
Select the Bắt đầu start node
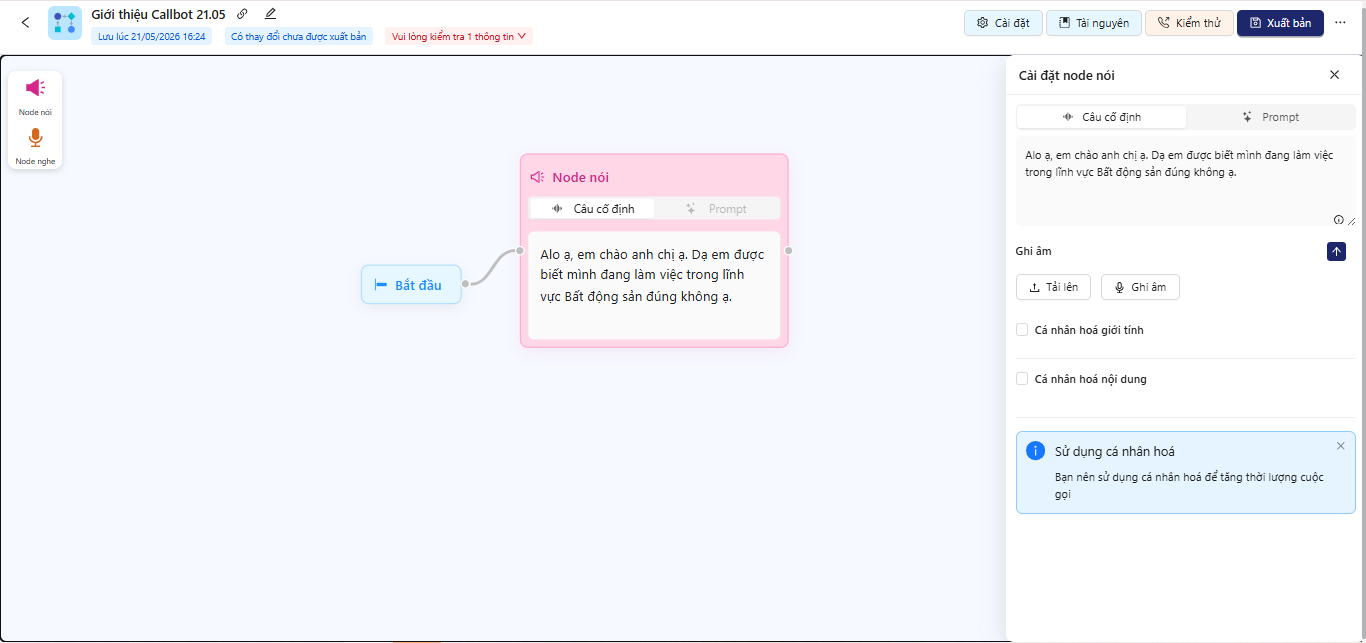coord(411,285)
